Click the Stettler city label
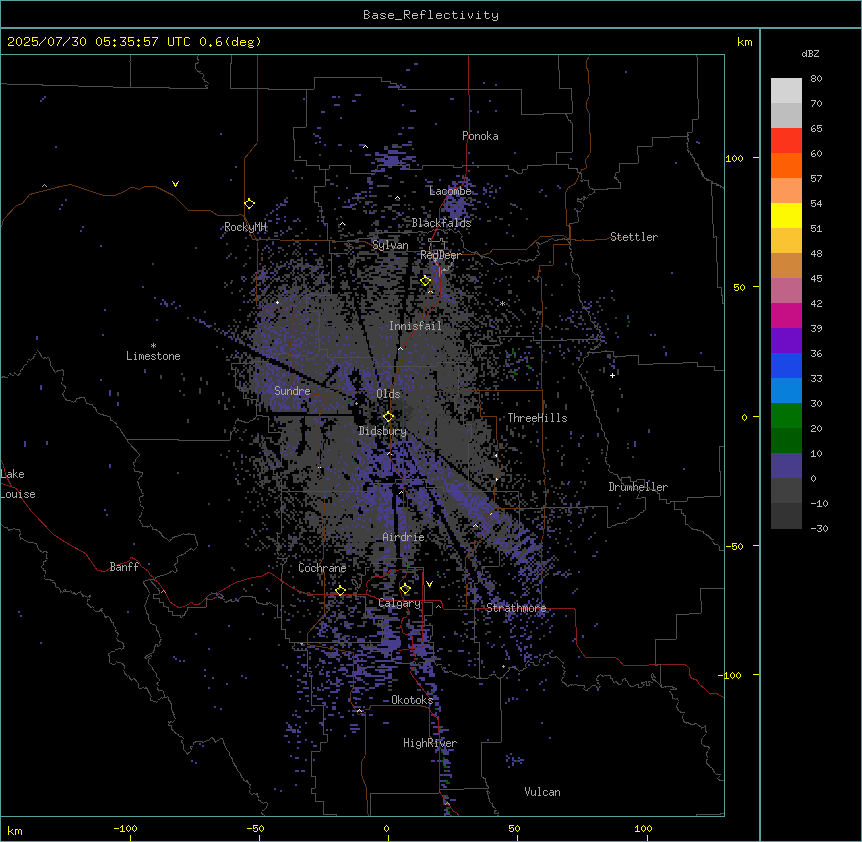This screenshot has width=862, height=842. click(634, 237)
